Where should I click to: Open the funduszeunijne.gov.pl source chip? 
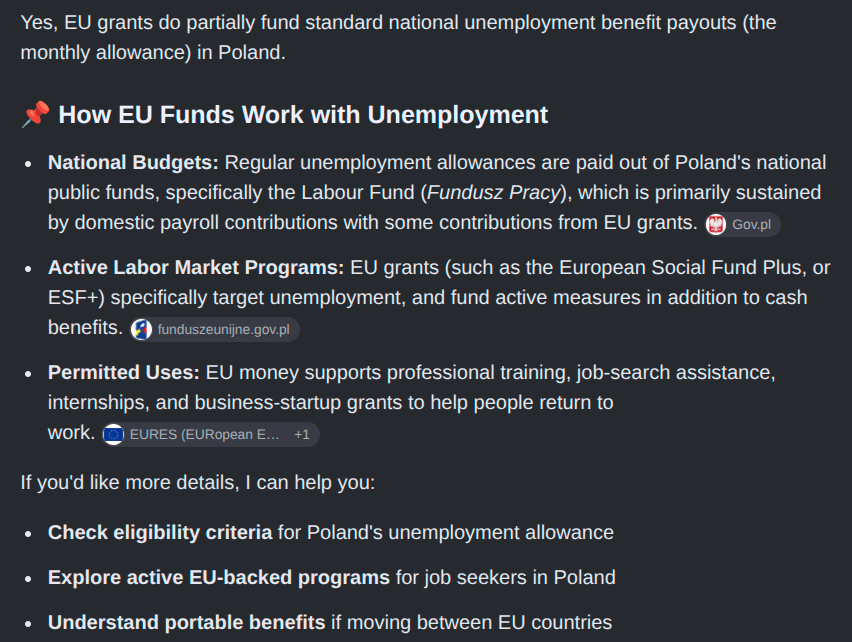click(215, 330)
